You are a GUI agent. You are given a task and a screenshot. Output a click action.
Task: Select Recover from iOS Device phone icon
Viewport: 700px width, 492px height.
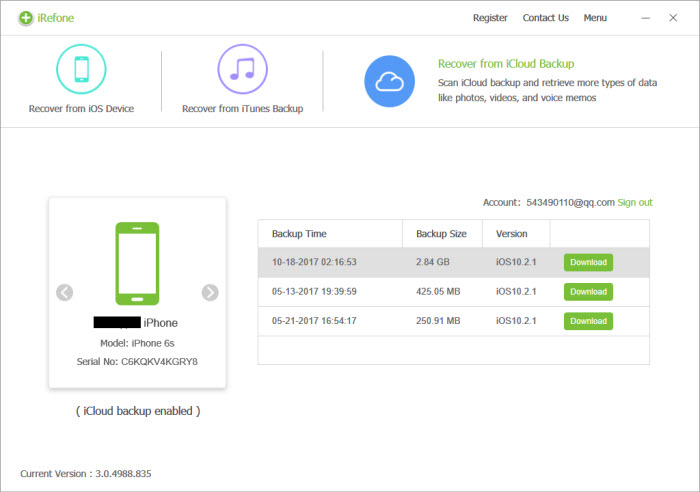81,69
